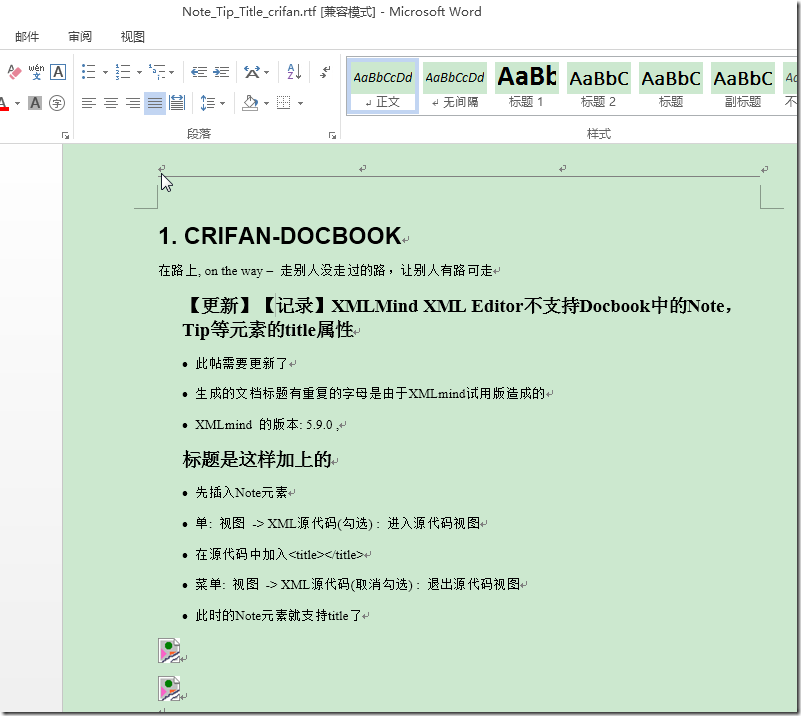Open the 审阅 (Review) tab

coord(80,37)
